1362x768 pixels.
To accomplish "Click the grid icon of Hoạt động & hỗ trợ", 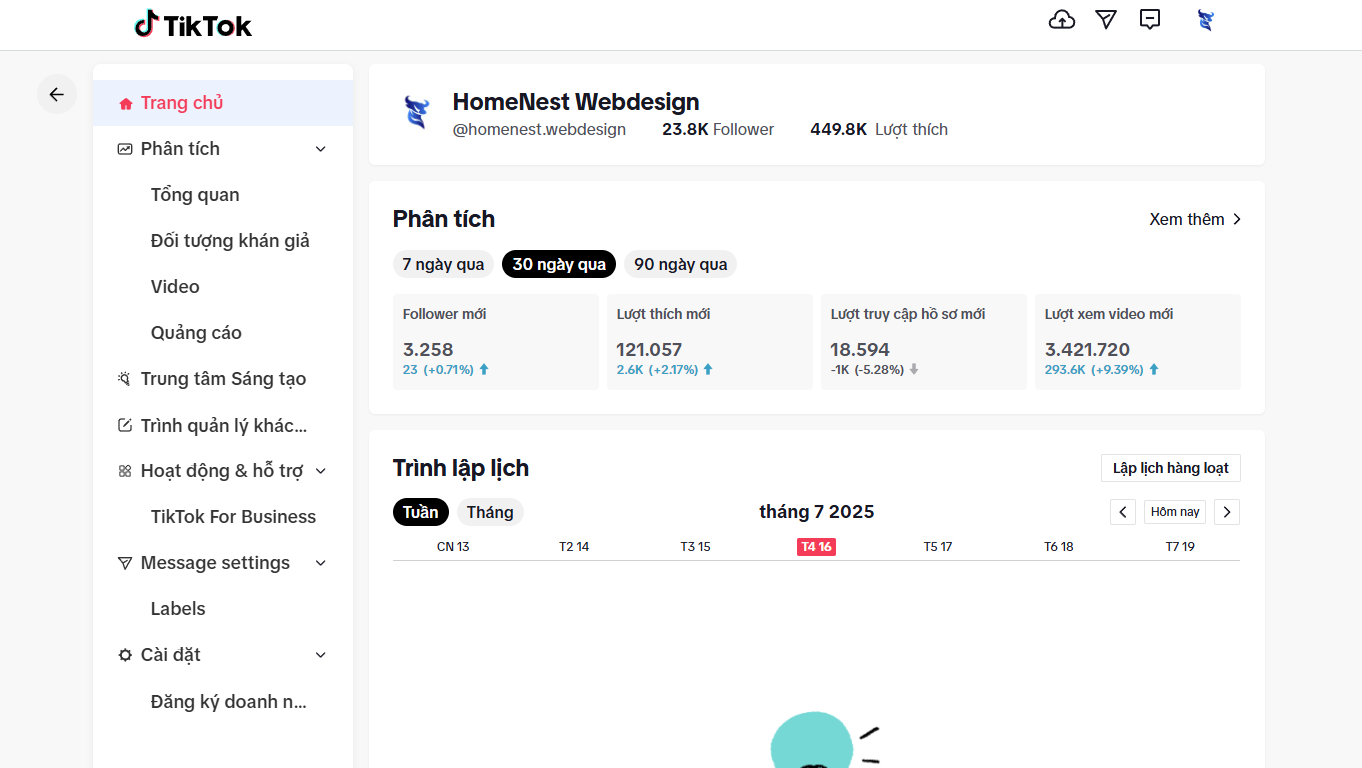I will tap(125, 471).
